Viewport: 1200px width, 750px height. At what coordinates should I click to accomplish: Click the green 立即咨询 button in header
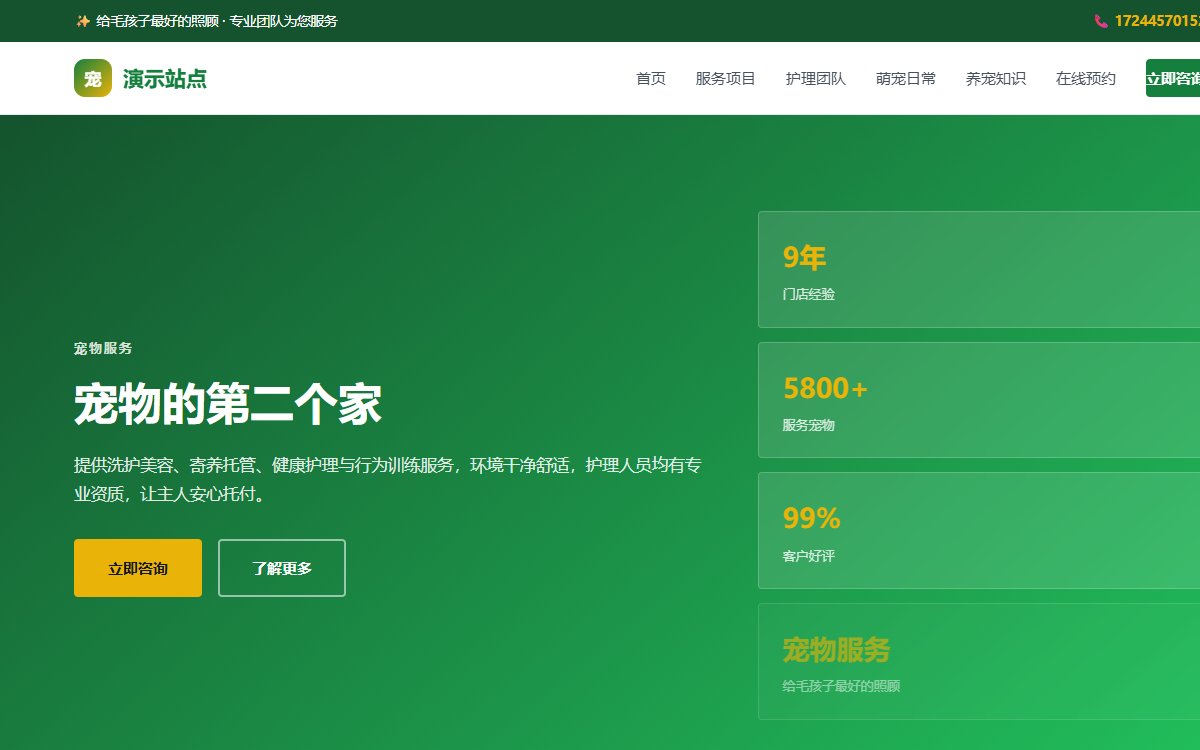click(1173, 78)
